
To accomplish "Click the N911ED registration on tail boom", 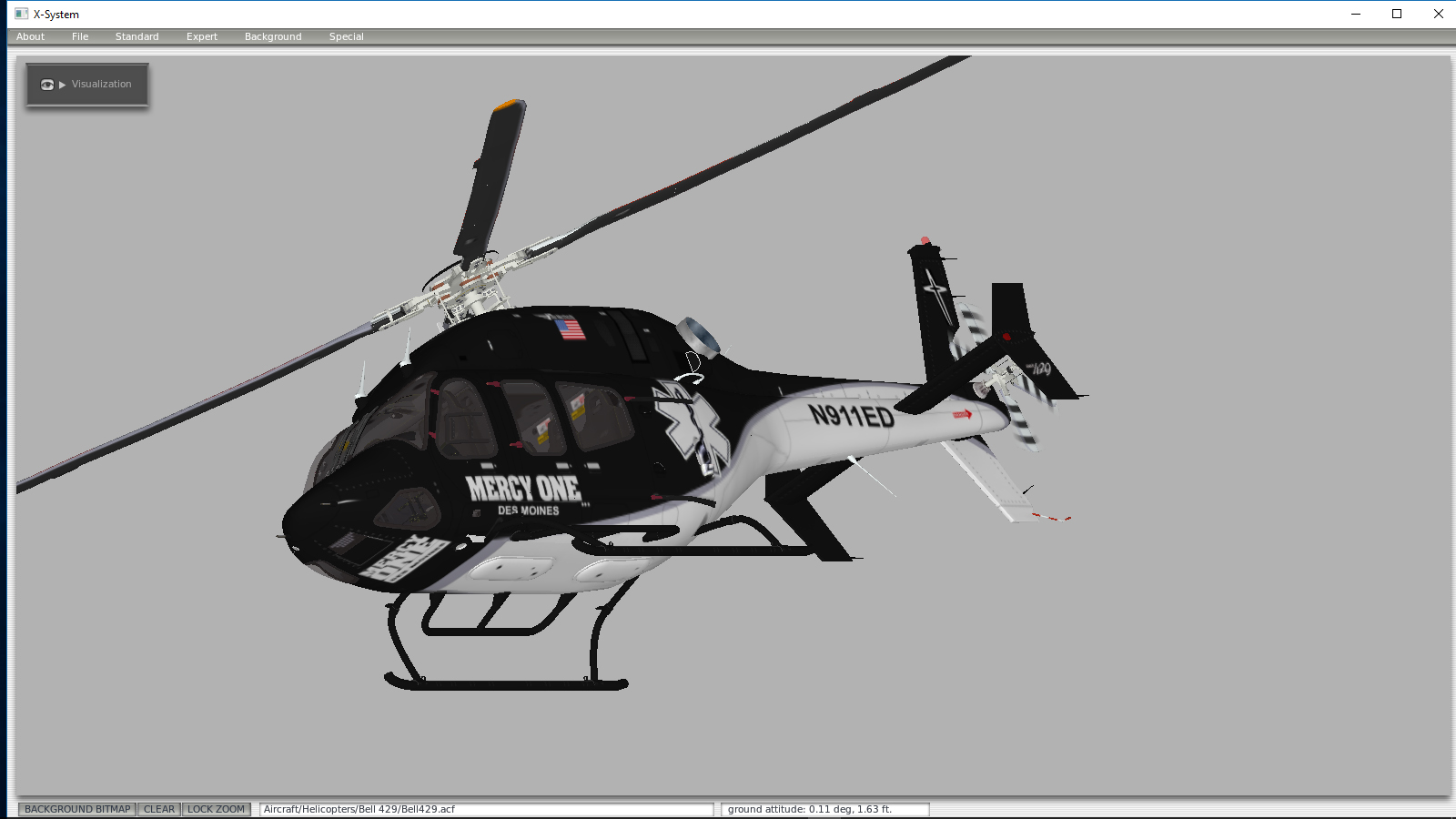I will (x=852, y=417).
